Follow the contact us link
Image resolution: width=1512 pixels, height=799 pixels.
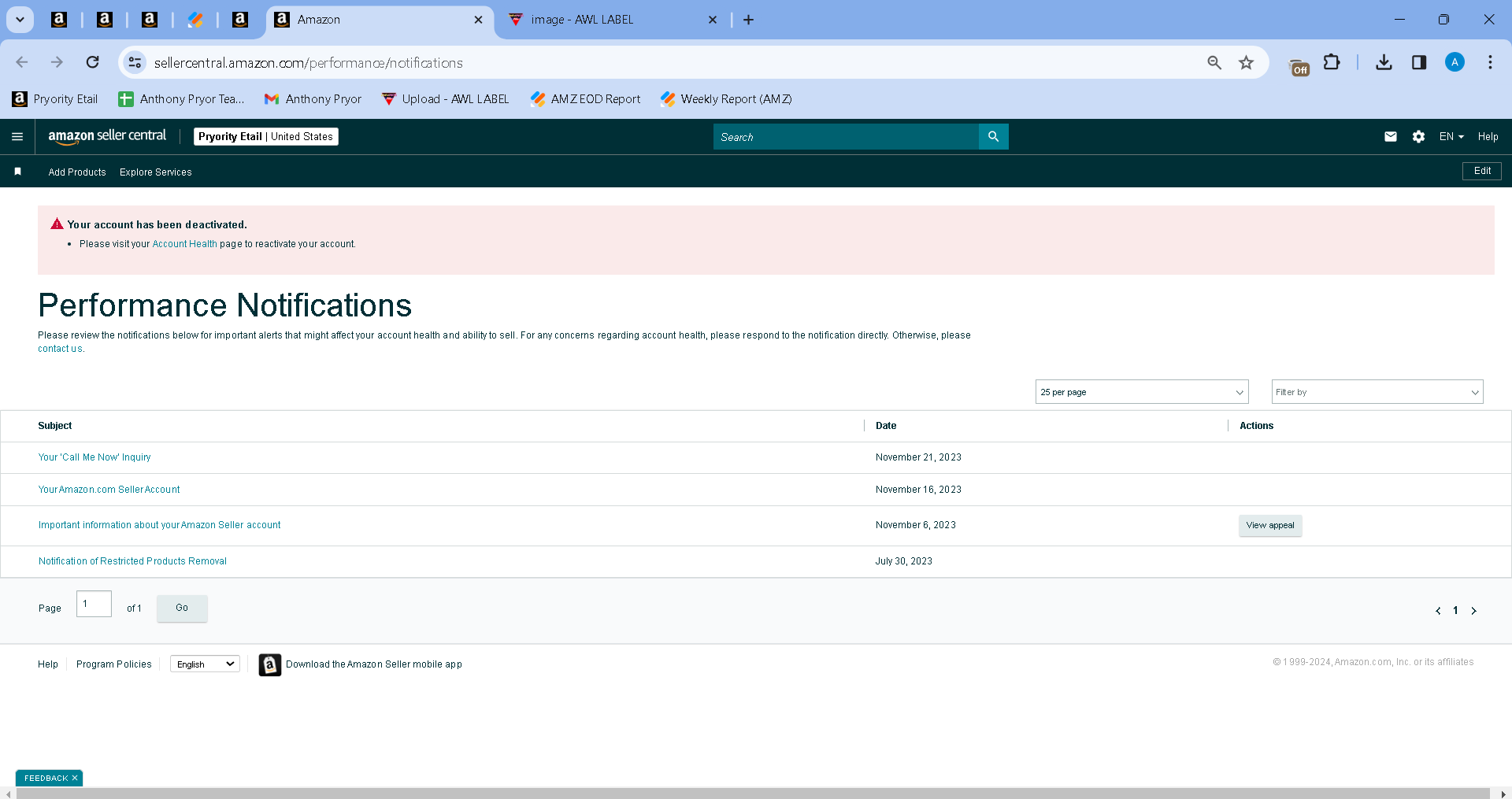tap(60, 349)
